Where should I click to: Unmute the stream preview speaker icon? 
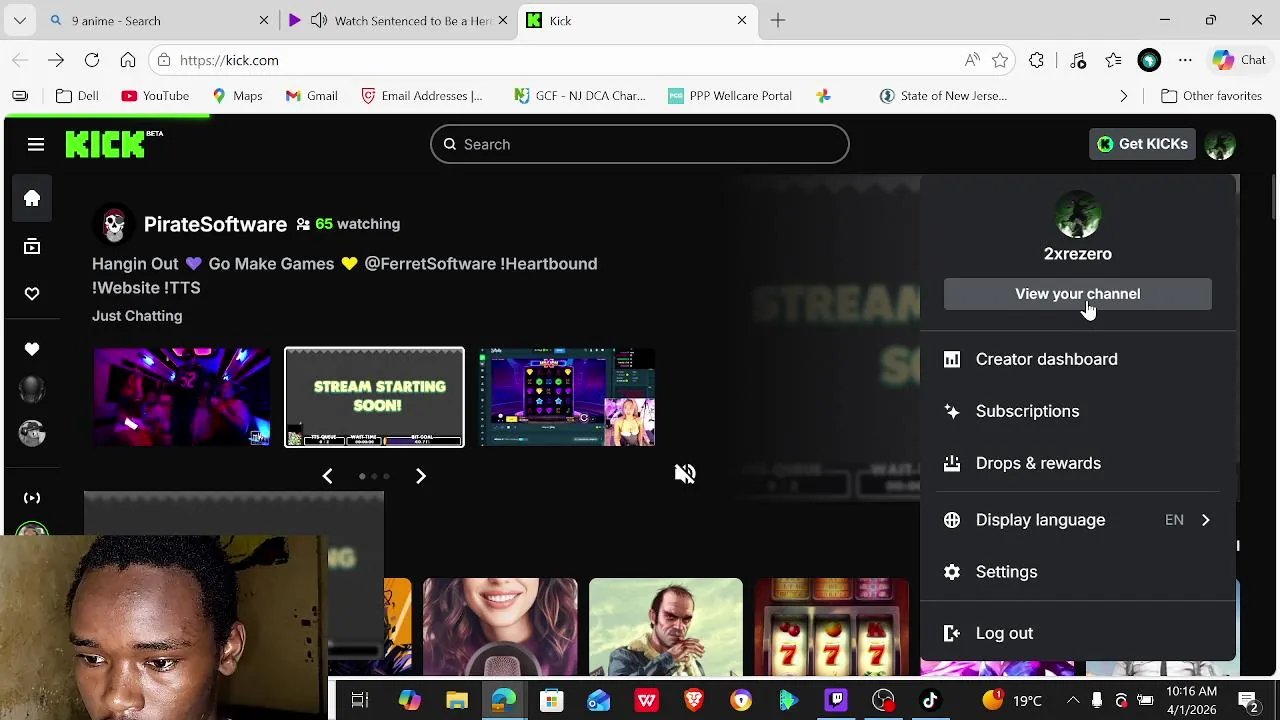click(685, 473)
